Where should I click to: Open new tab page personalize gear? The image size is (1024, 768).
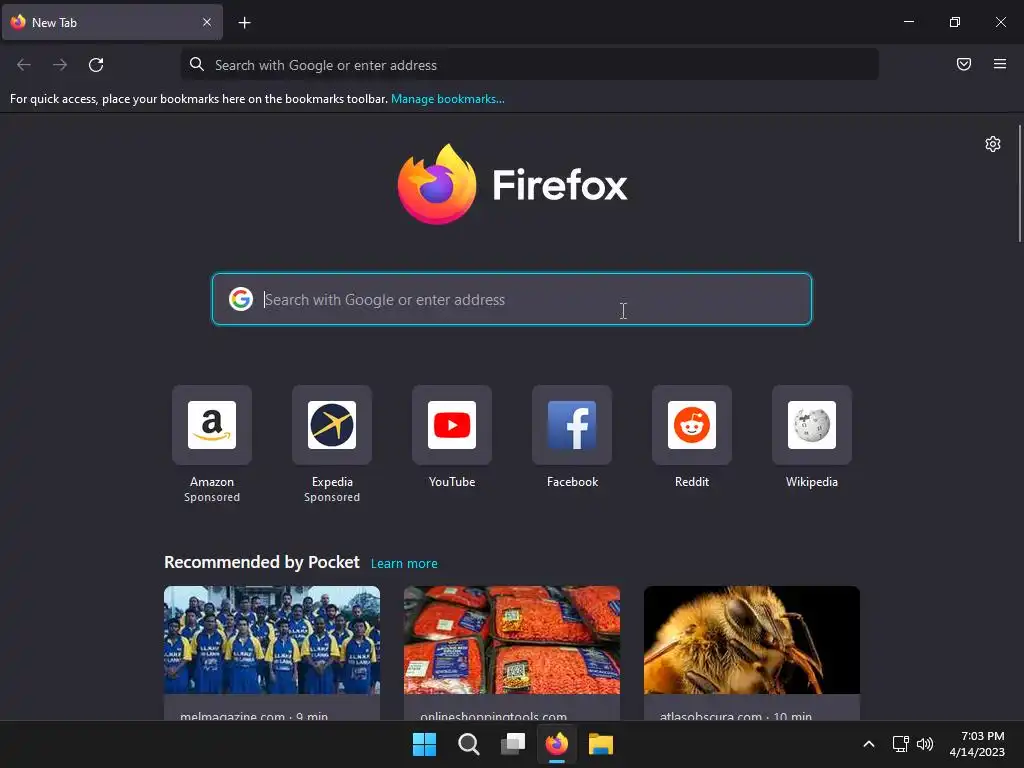pos(993,144)
